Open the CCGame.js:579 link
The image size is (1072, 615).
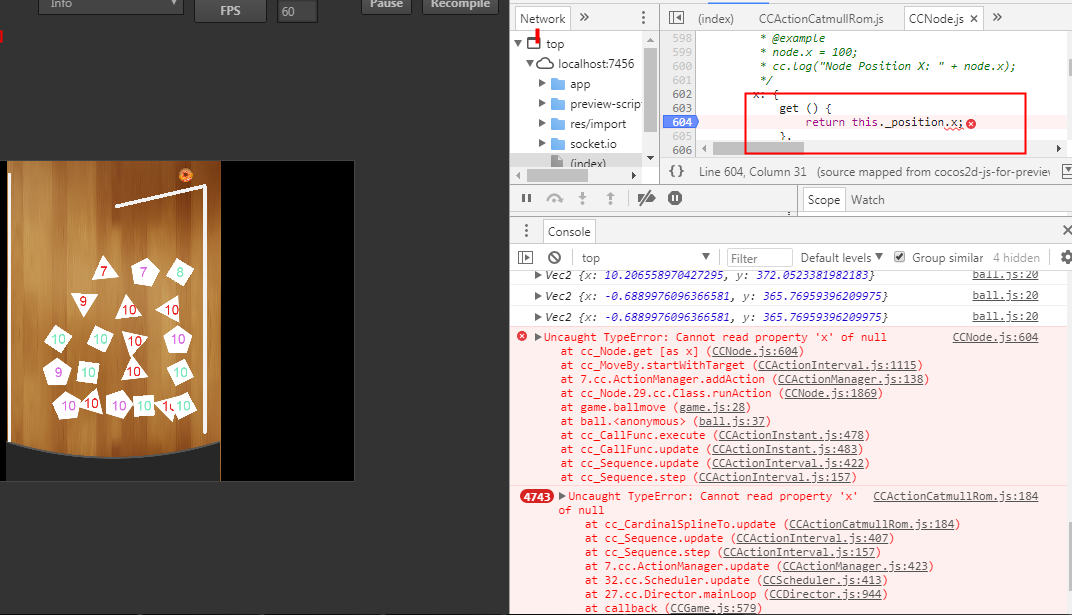click(x=713, y=608)
